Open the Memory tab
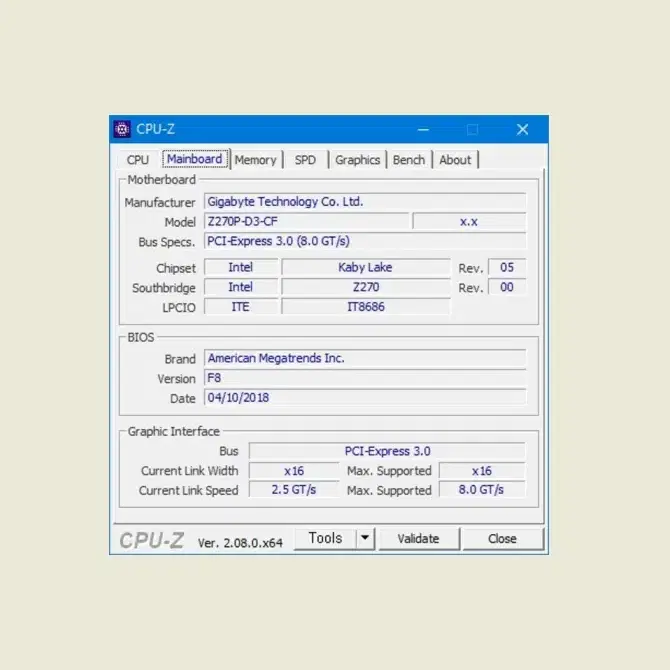Screen dimensions: 670x670 (256, 160)
